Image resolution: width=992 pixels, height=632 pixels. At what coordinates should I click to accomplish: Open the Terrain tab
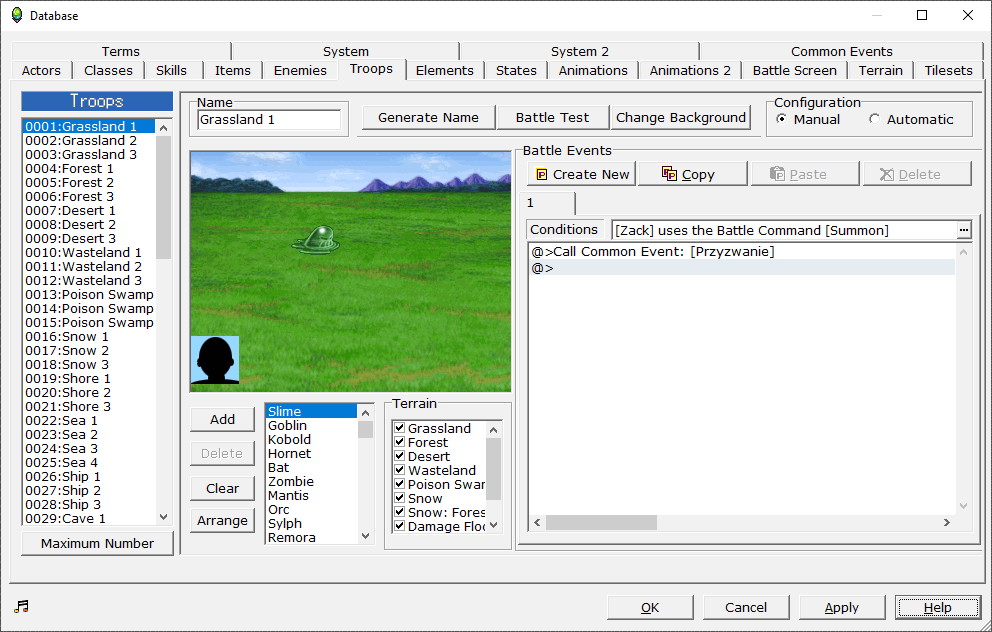[881, 70]
